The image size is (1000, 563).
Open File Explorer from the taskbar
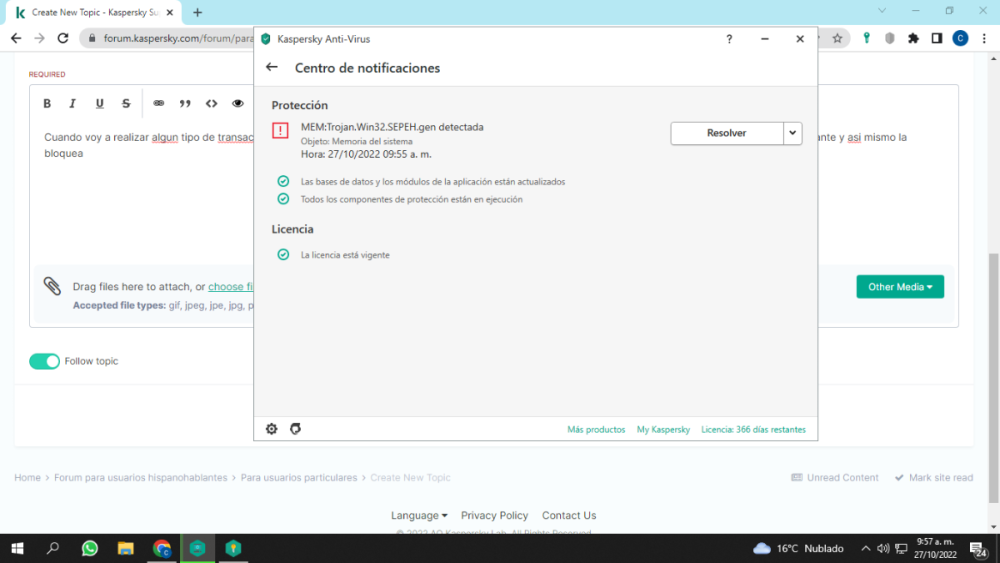click(x=126, y=548)
